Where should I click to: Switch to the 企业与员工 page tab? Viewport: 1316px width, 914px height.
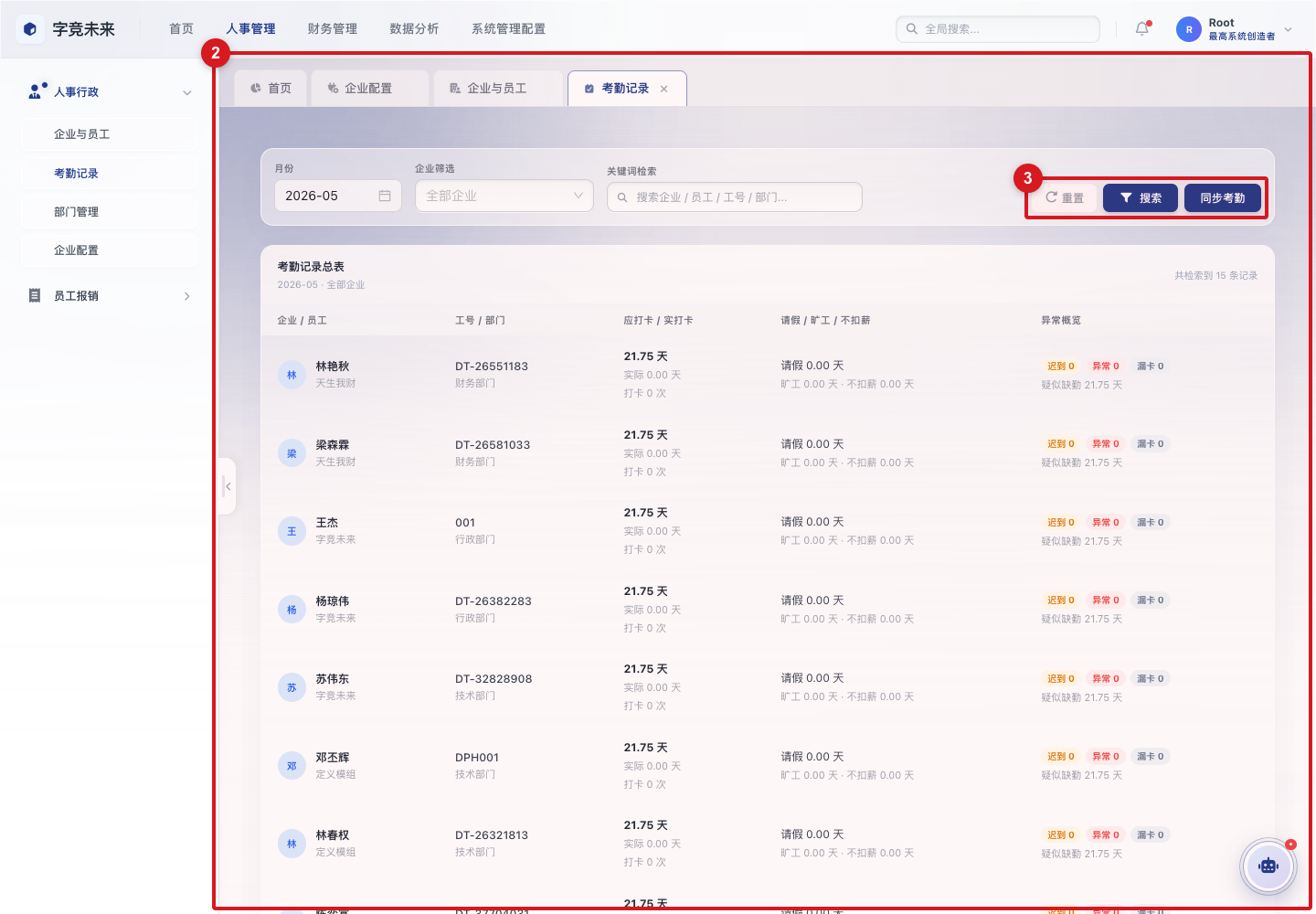pyautogui.click(x=497, y=89)
